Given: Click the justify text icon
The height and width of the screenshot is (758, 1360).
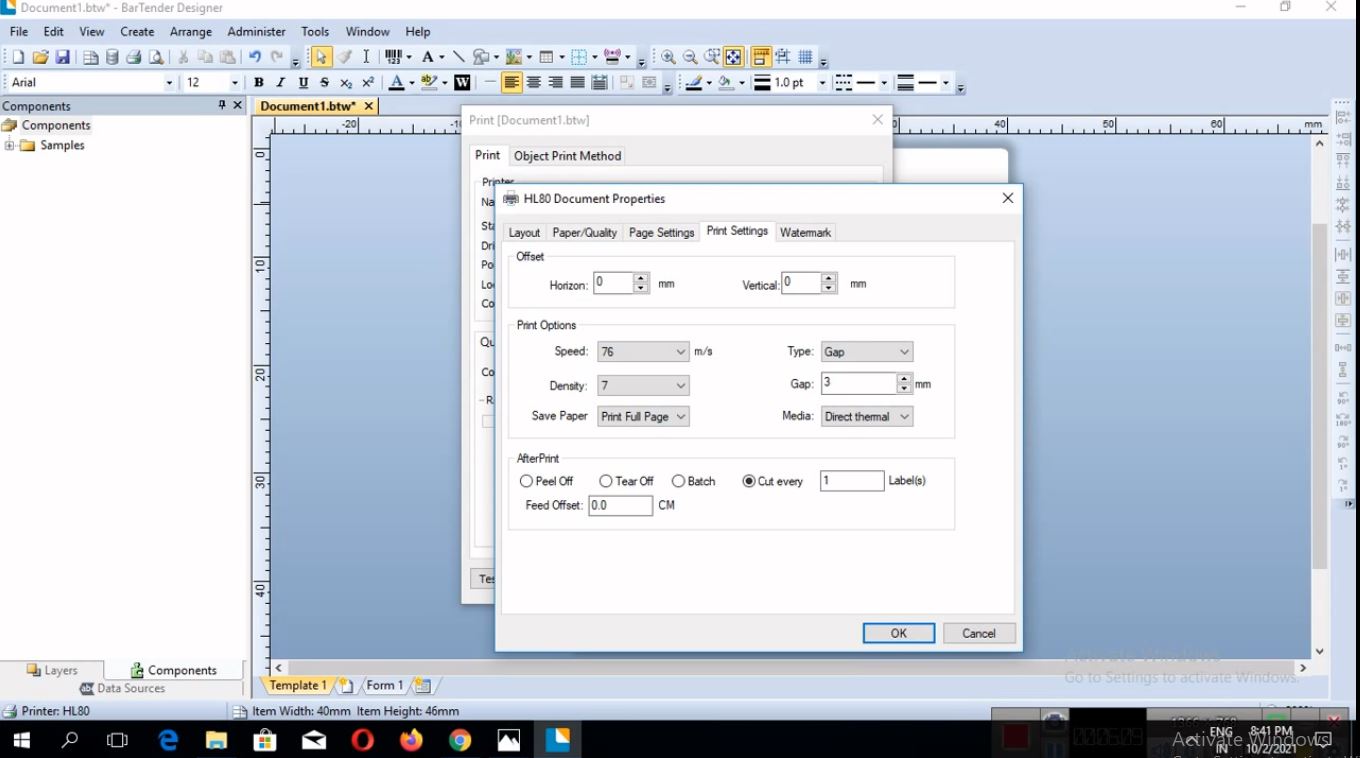Looking at the screenshot, I should pos(577,83).
